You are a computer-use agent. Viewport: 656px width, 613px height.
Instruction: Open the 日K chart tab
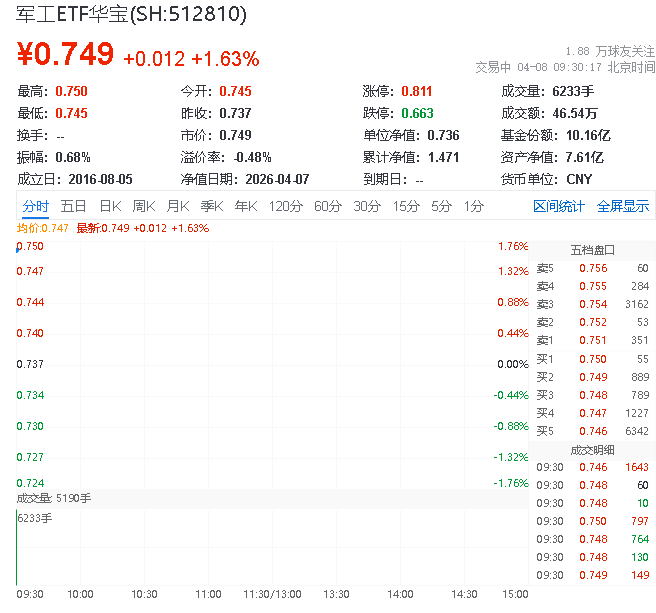click(x=110, y=206)
